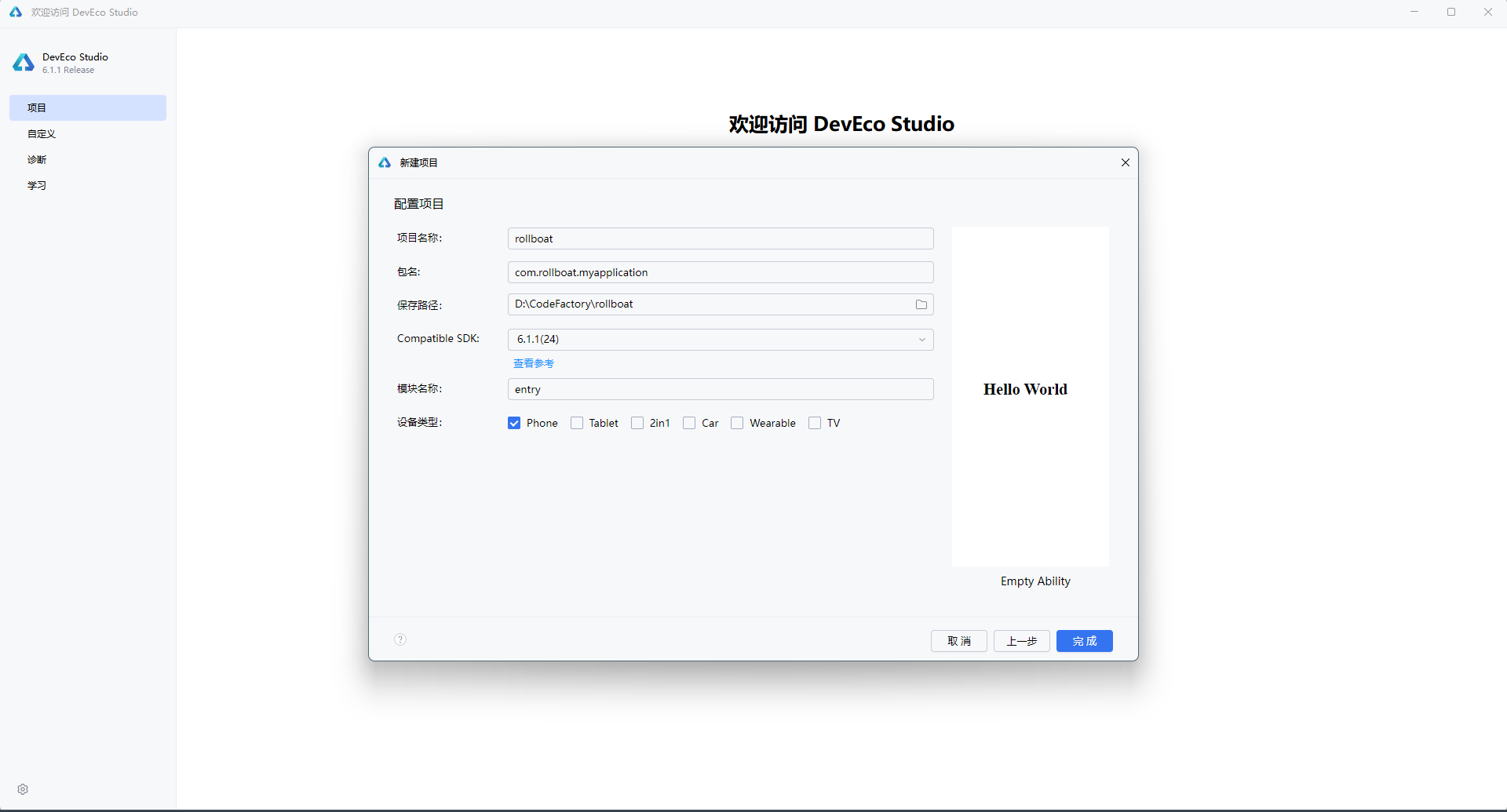Image resolution: width=1507 pixels, height=812 pixels.
Task: Go back with the 上一步 button
Action: [x=1022, y=641]
